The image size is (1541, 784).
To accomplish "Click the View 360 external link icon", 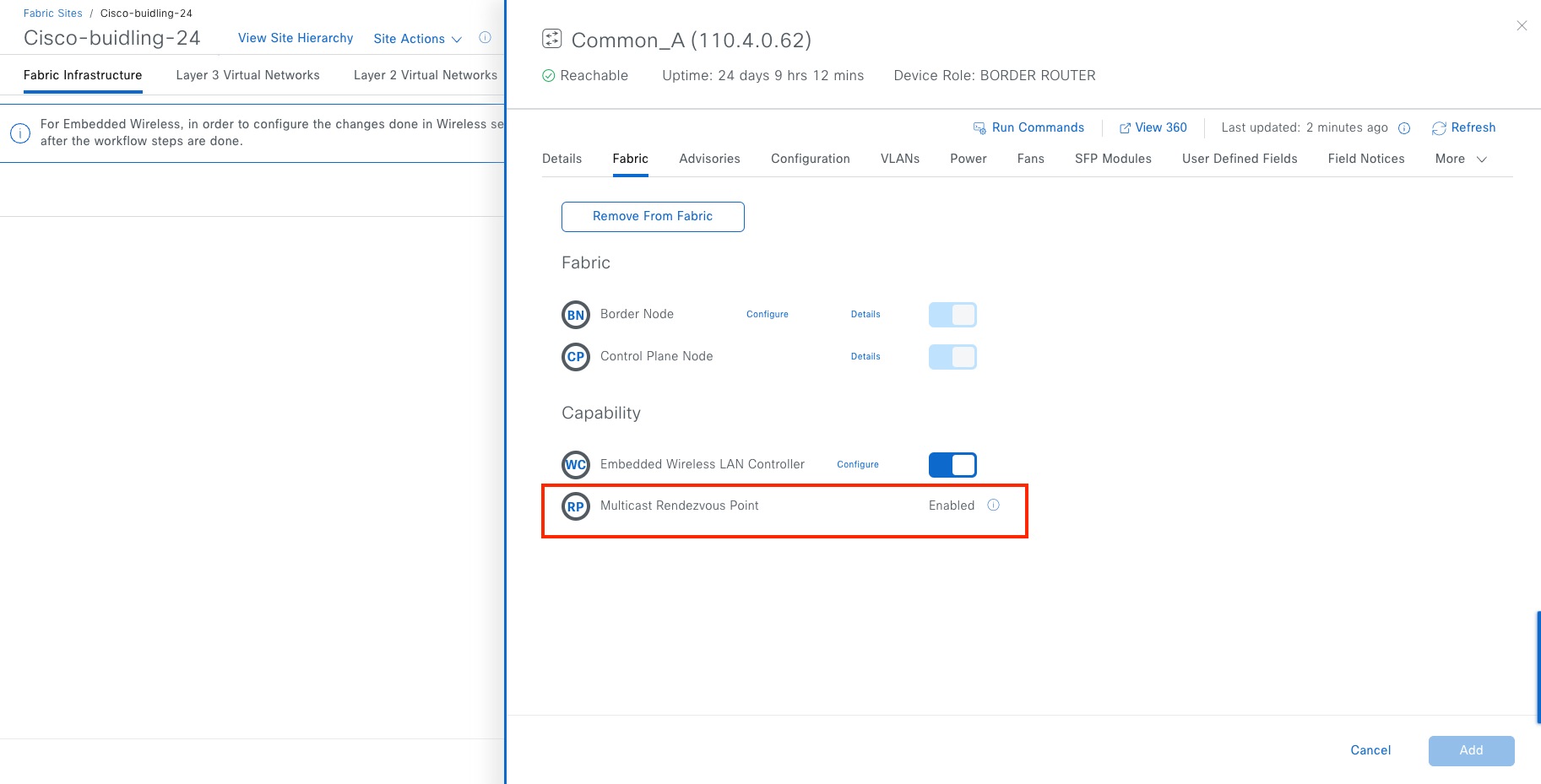I will 1125,128.
